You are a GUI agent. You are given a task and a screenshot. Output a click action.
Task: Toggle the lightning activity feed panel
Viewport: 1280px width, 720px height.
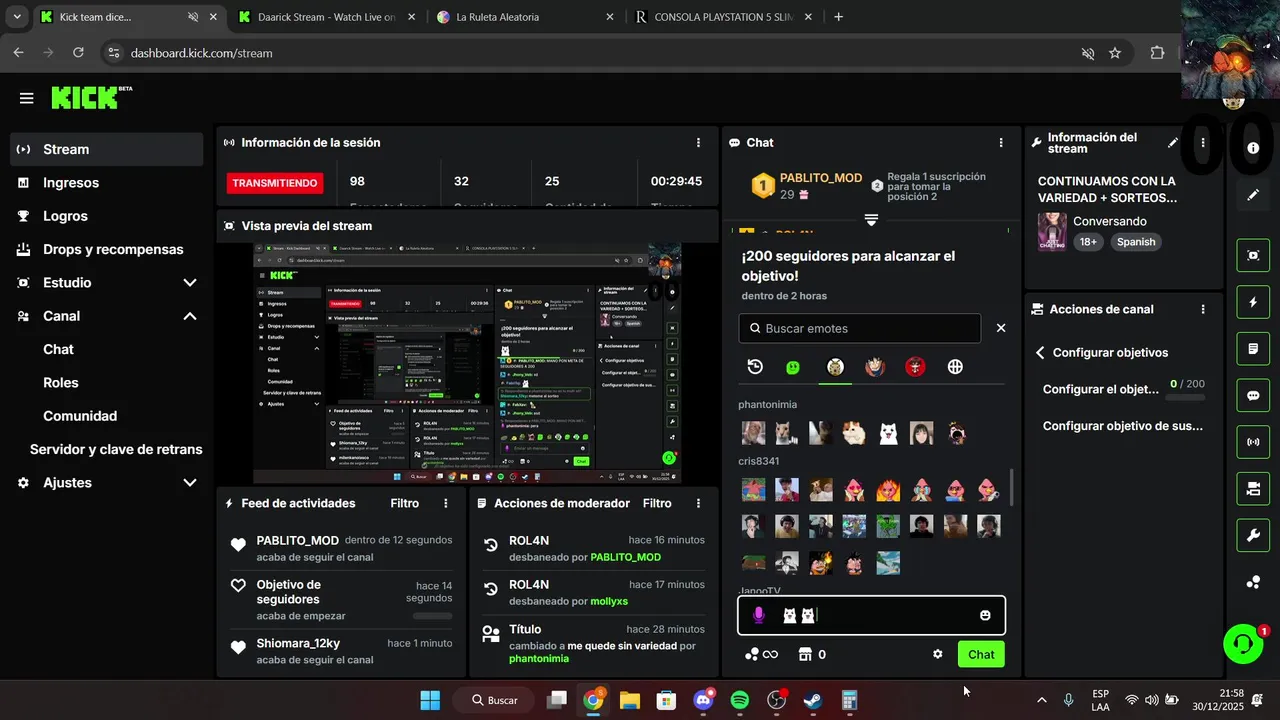1253,302
